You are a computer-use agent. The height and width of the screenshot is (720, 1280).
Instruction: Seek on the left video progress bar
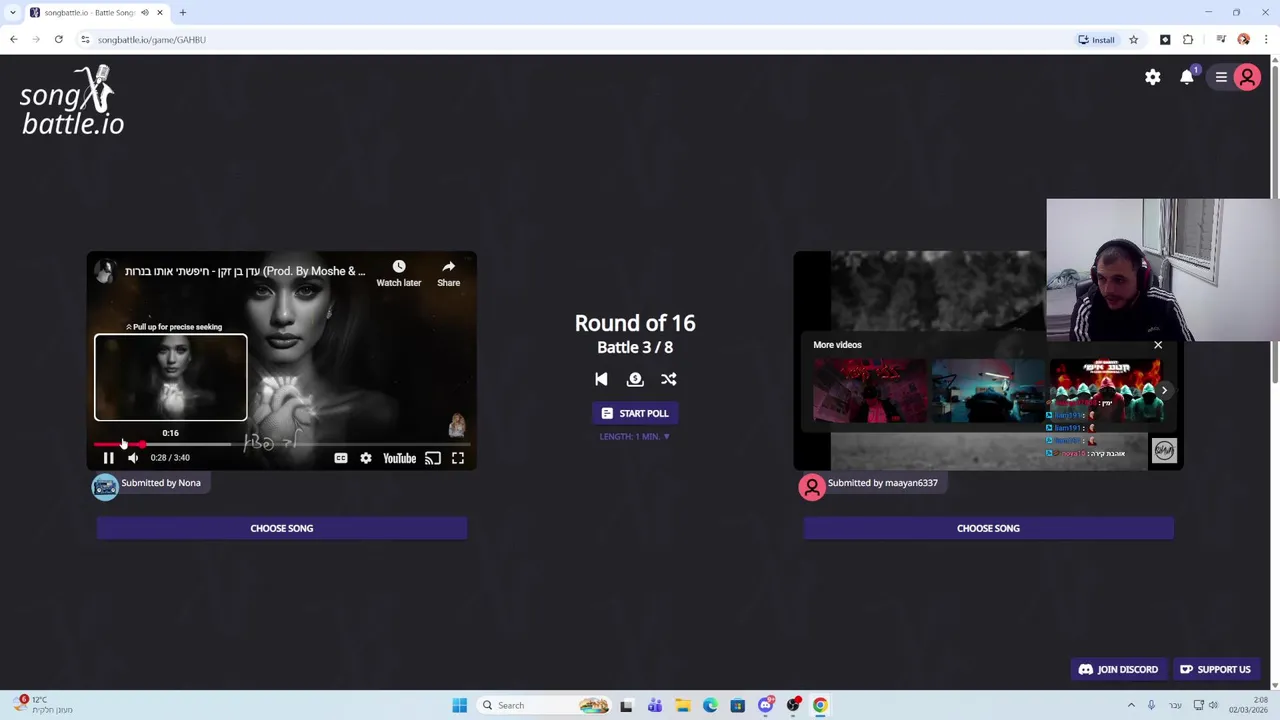click(282, 444)
